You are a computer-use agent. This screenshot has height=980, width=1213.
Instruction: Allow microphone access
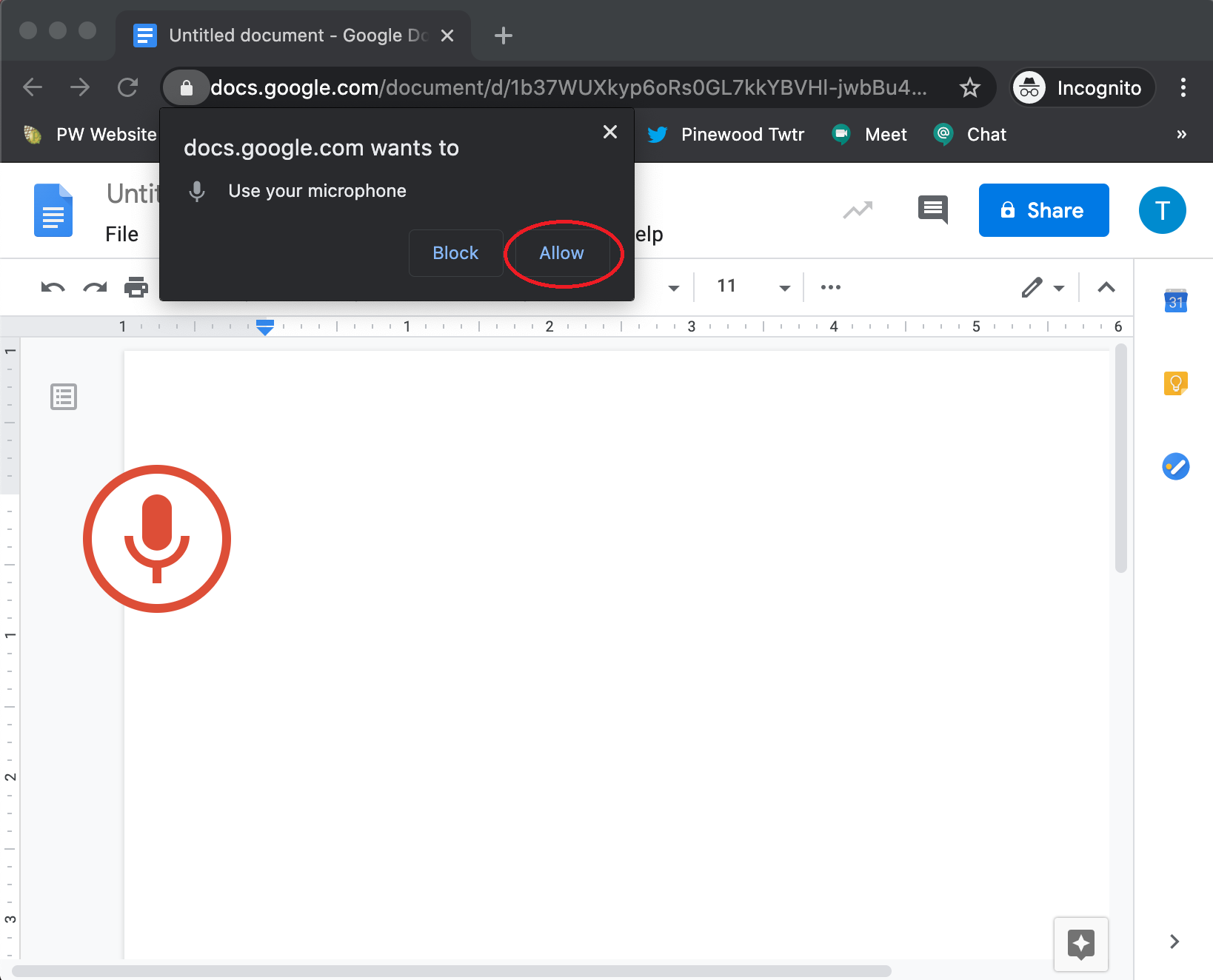(x=561, y=253)
